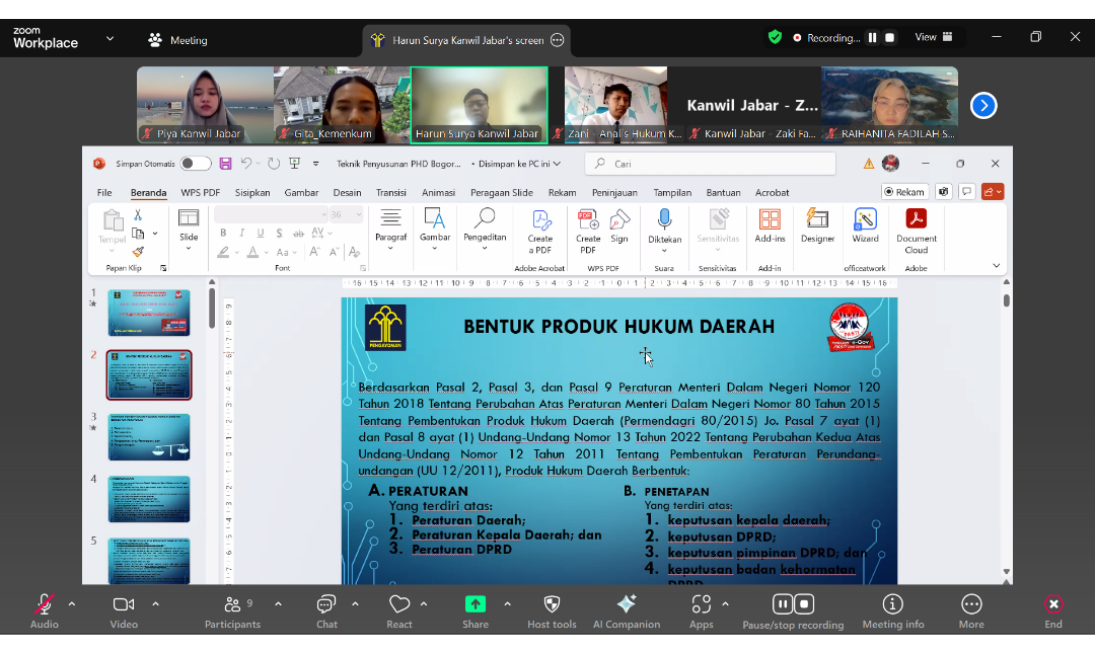1095x654 pixels.
Task: Open the View layout dropdown
Action: (934, 38)
